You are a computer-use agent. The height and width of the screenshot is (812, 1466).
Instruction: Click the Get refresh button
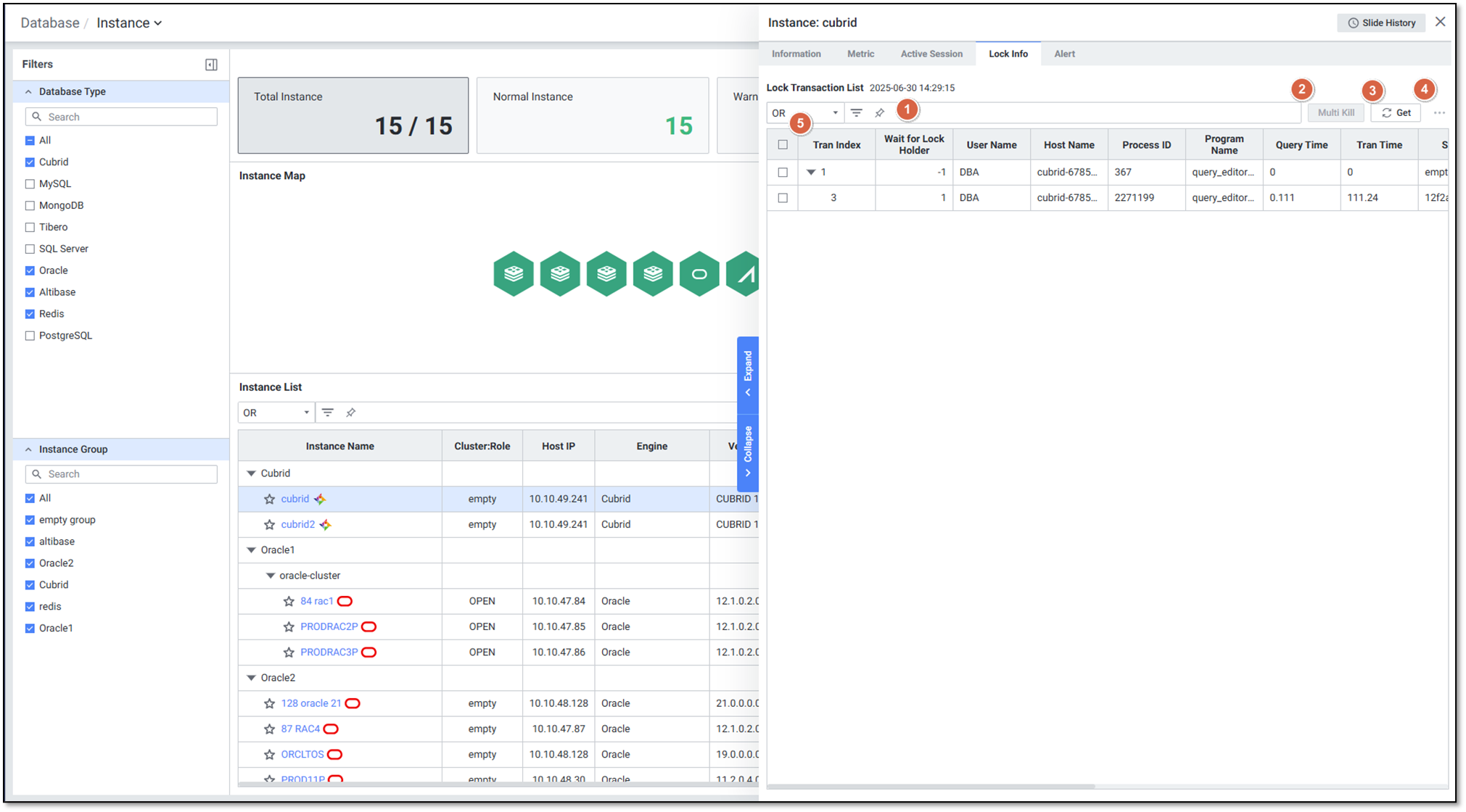[1396, 113]
